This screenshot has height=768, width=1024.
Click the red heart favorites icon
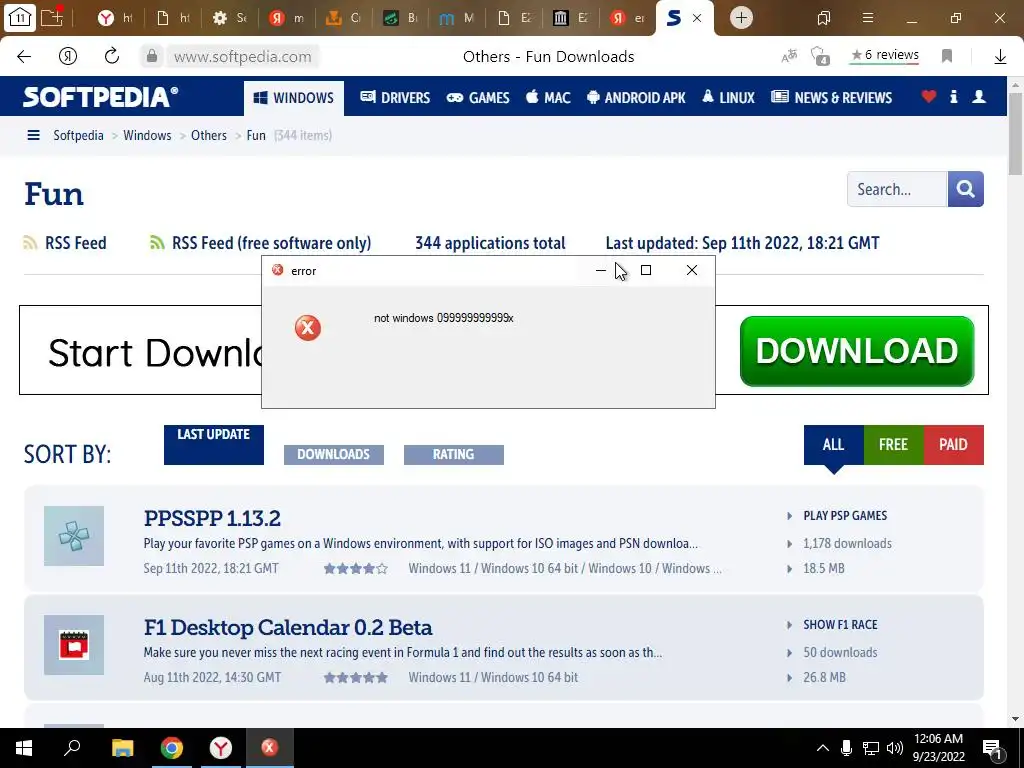point(929,97)
